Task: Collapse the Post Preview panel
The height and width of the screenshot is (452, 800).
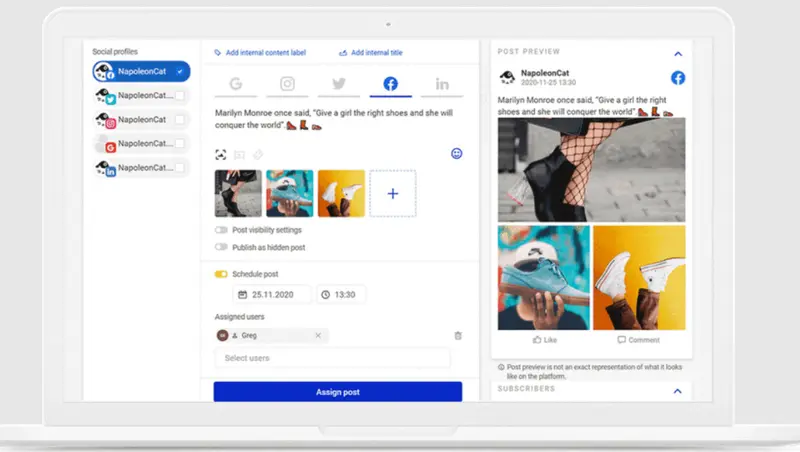Action: [677, 53]
